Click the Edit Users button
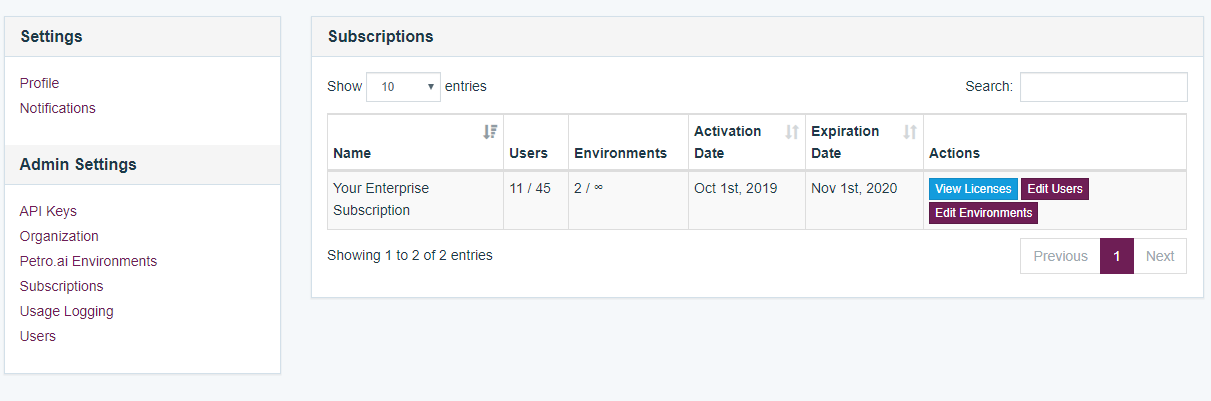This screenshot has width=1211, height=401. (1054, 189)
